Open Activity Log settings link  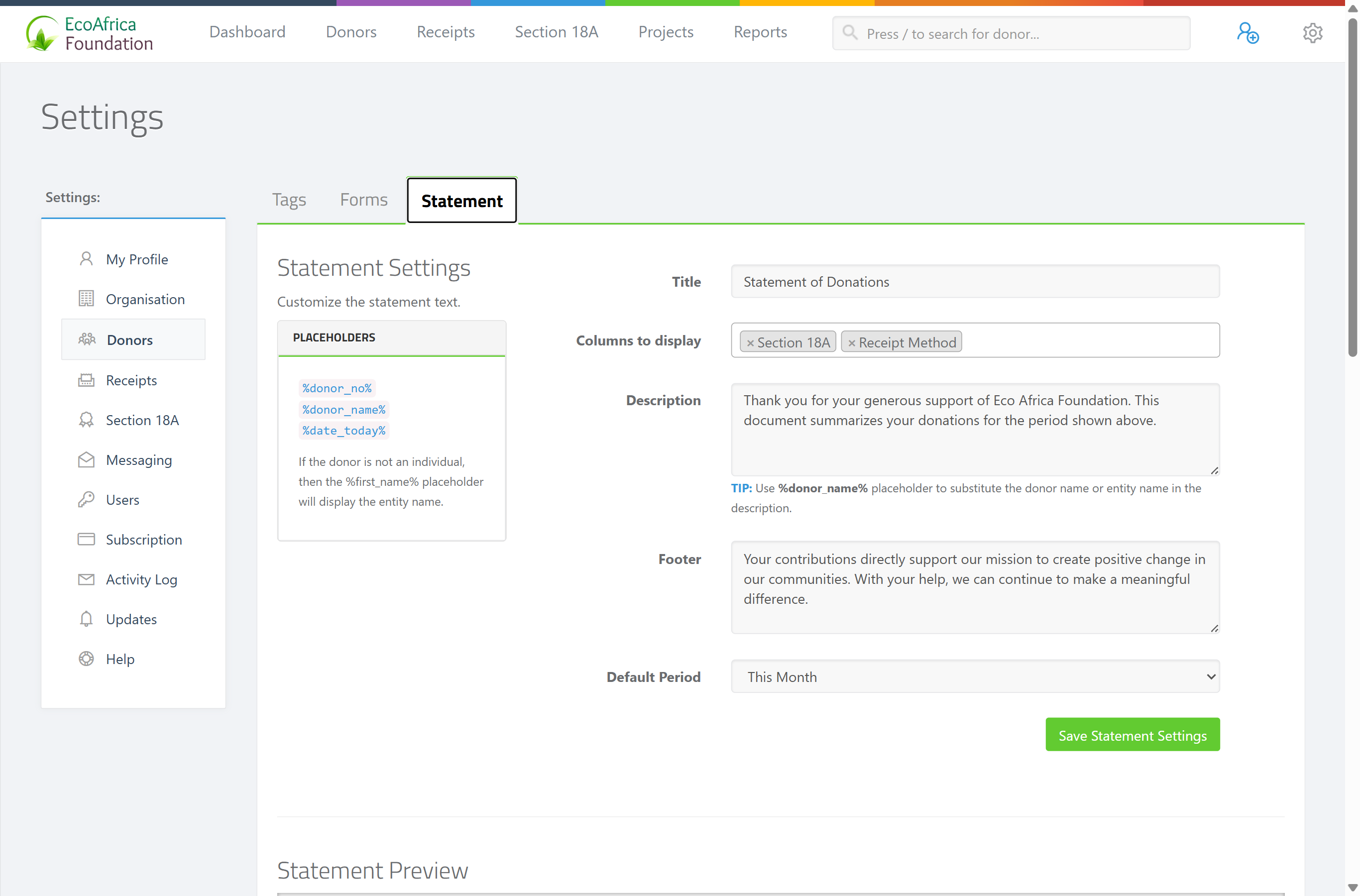[142, 579]
